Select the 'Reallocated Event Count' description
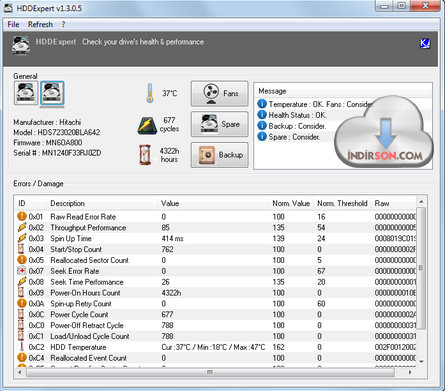This screenshot has width=445, height=391. (88, 358)
